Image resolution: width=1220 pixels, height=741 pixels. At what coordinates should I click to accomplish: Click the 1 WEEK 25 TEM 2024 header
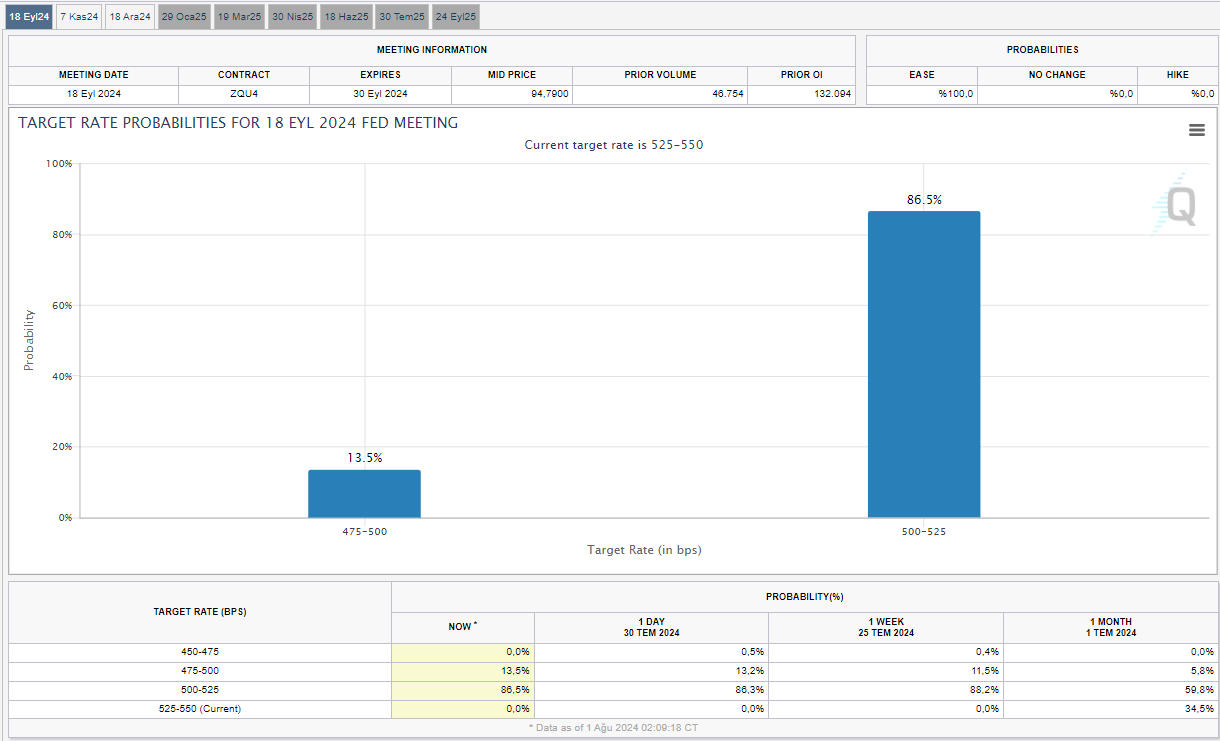[x=886, y=627]
